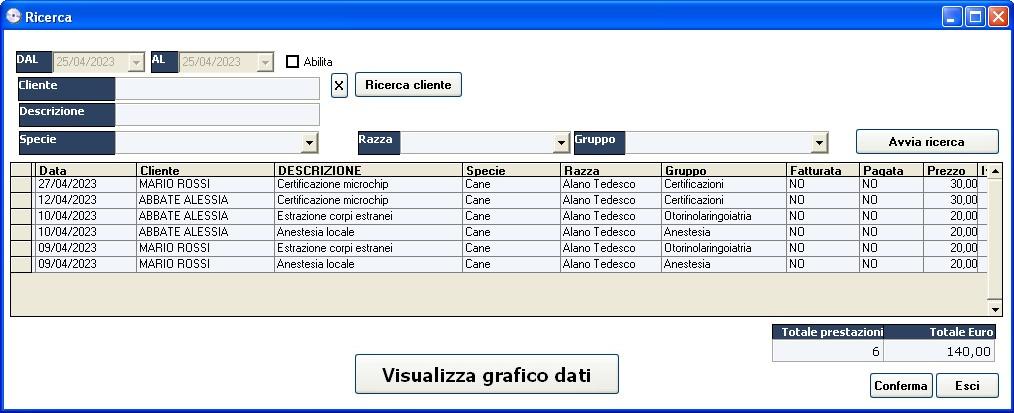The height and width of the screenshot is (413, 1014).
Task: Exit using the Esci button
Action: pyautogui.click(x=966, y=386)
